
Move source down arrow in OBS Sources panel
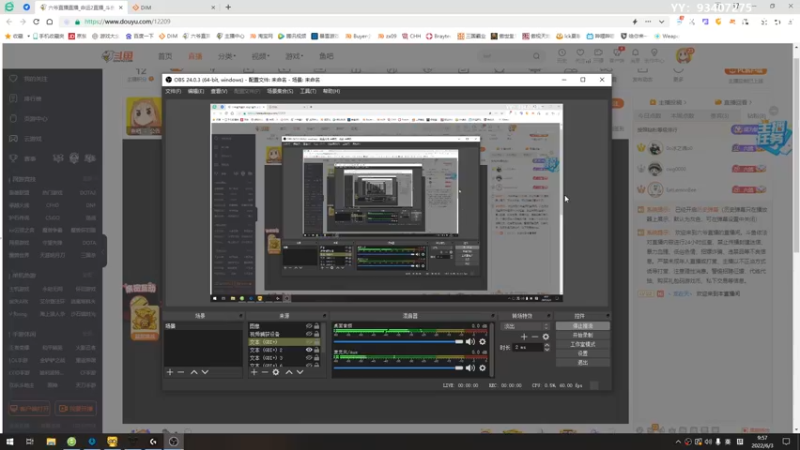coord(300,372)
